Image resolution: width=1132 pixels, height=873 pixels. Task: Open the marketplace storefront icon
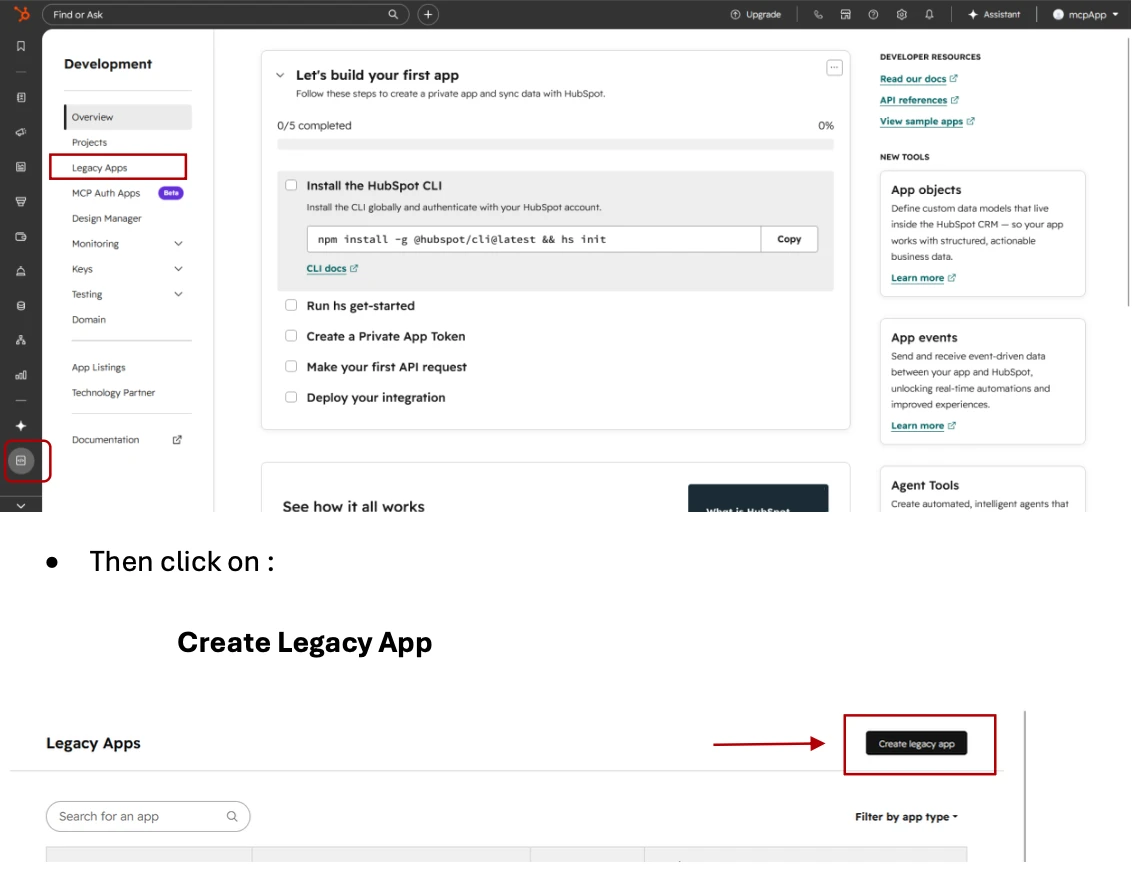[845, 14]
